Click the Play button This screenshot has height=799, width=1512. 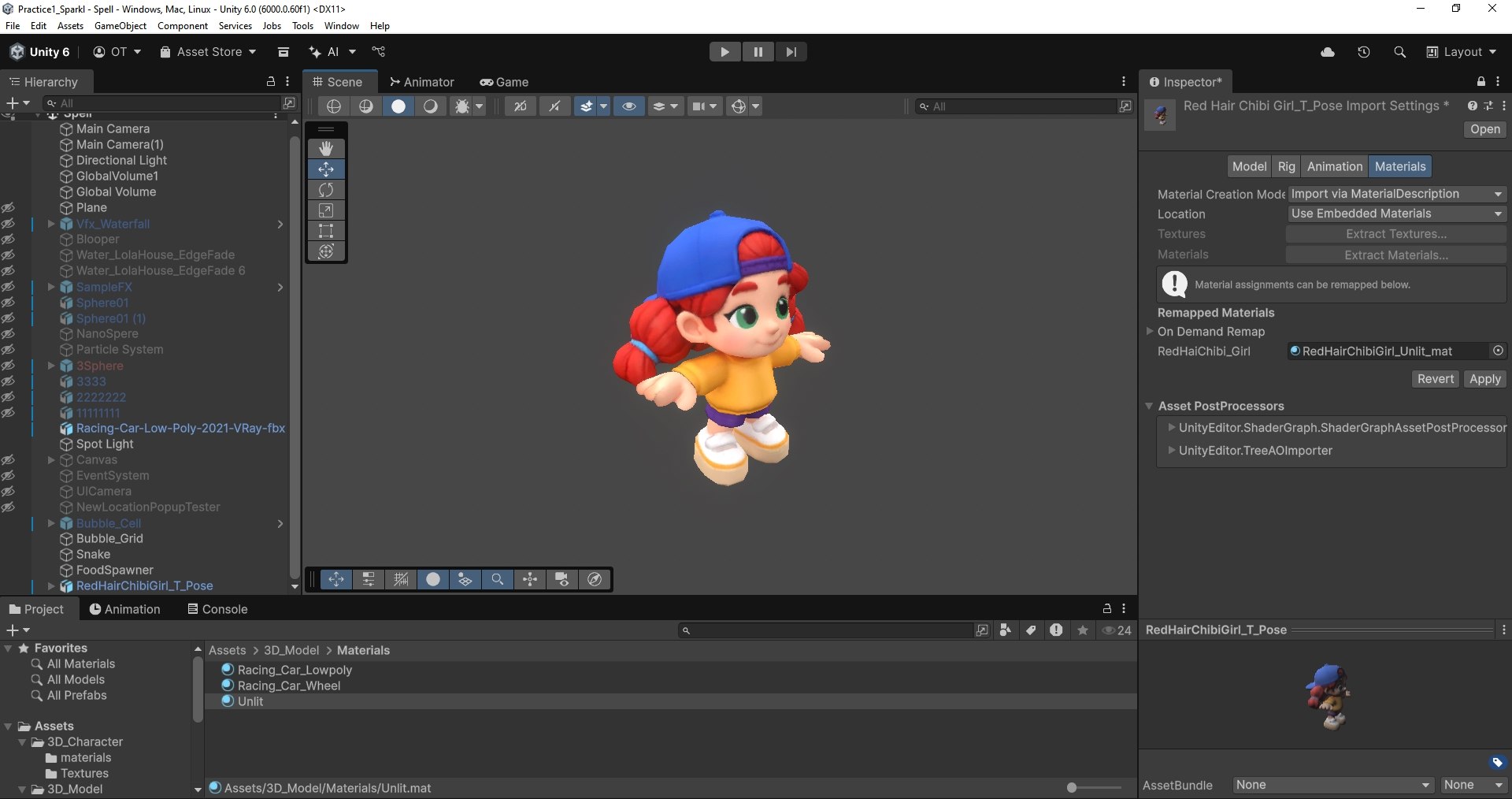724,52
